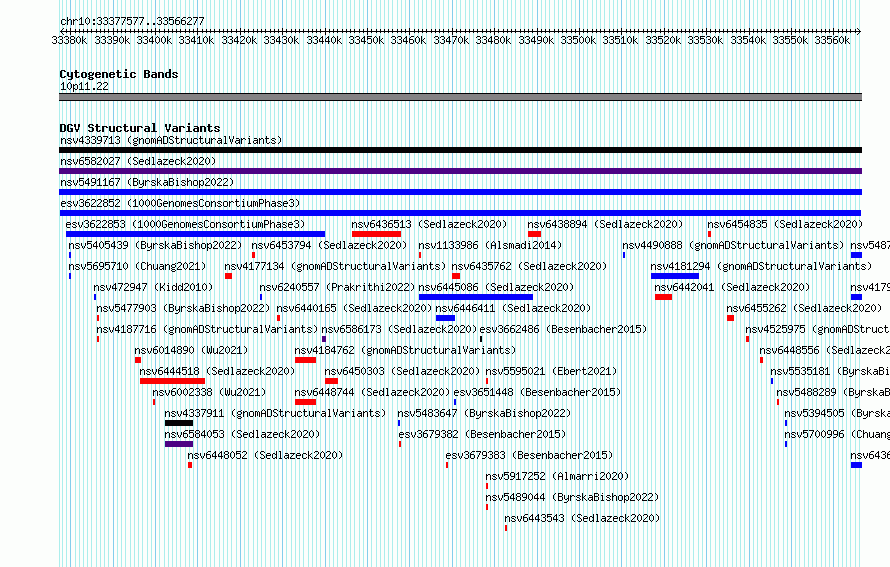Click nsv5535181 variant label
The height and width of the screenshot is (567, 890).
tap(830, 371)
